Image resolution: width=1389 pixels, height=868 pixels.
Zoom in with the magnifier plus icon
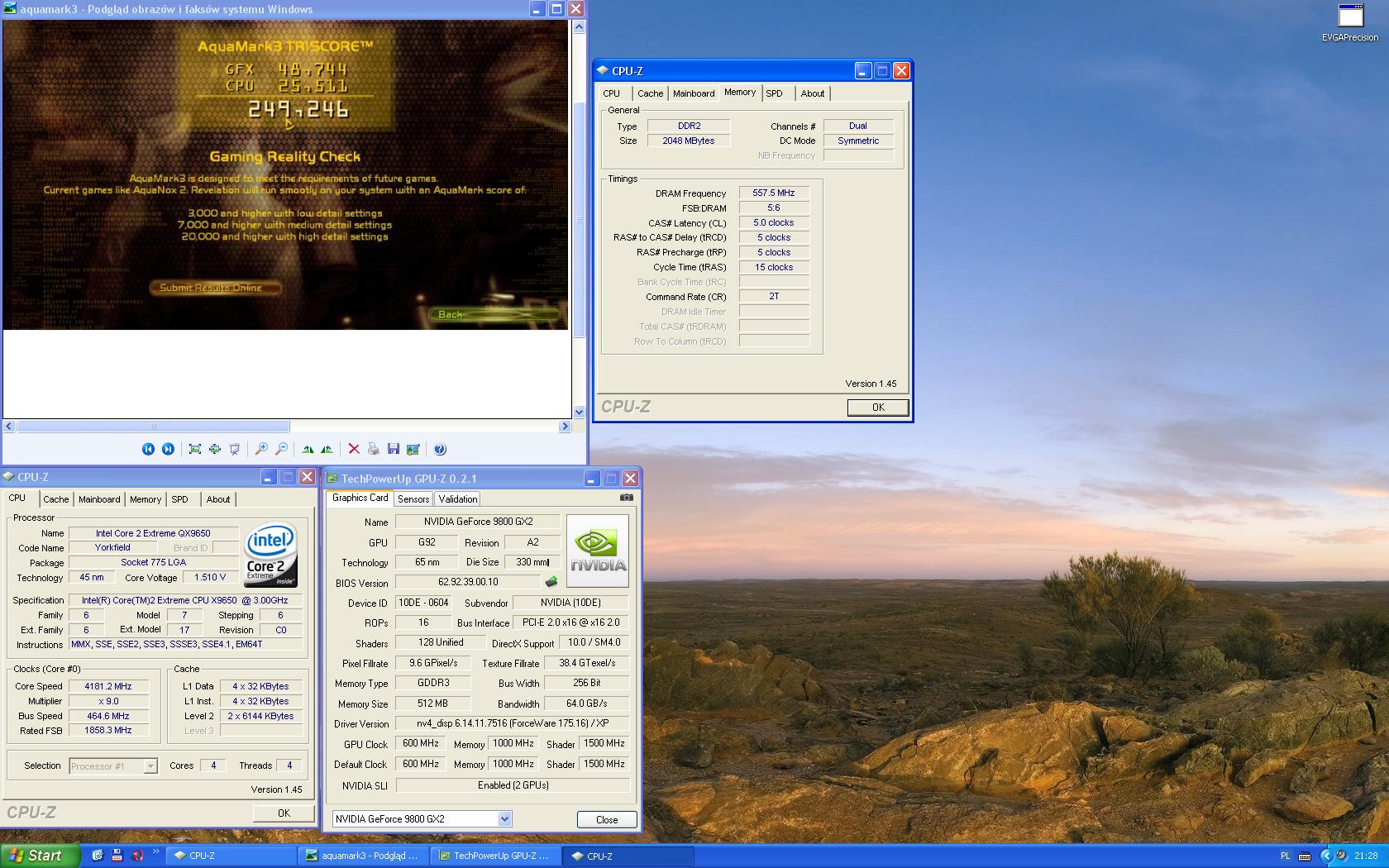pyautogui.click(x=261, y=449)
